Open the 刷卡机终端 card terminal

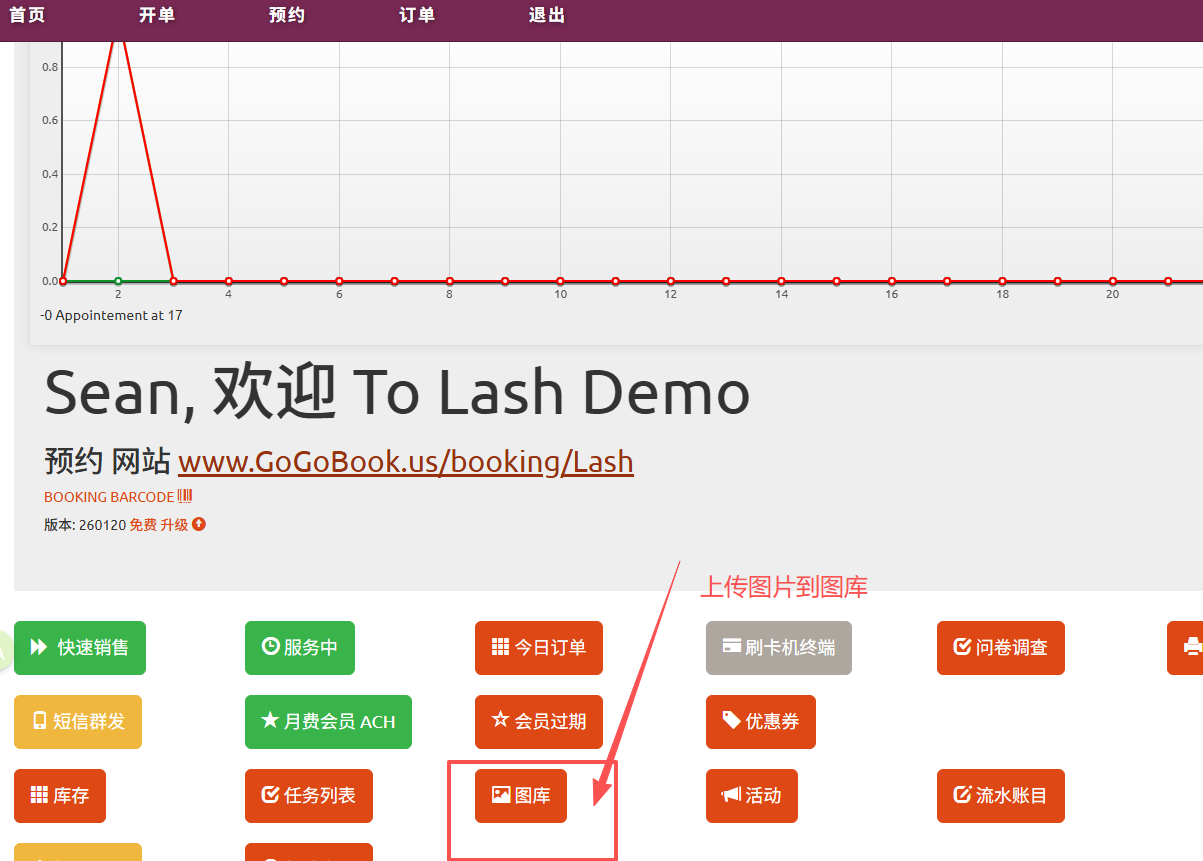pyautogui.click(x=778, y=648)
